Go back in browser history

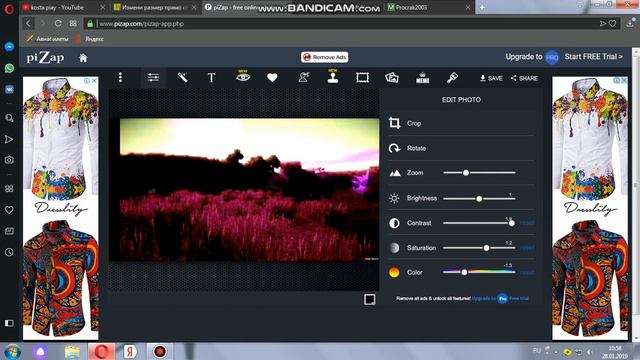pos(28,24)
